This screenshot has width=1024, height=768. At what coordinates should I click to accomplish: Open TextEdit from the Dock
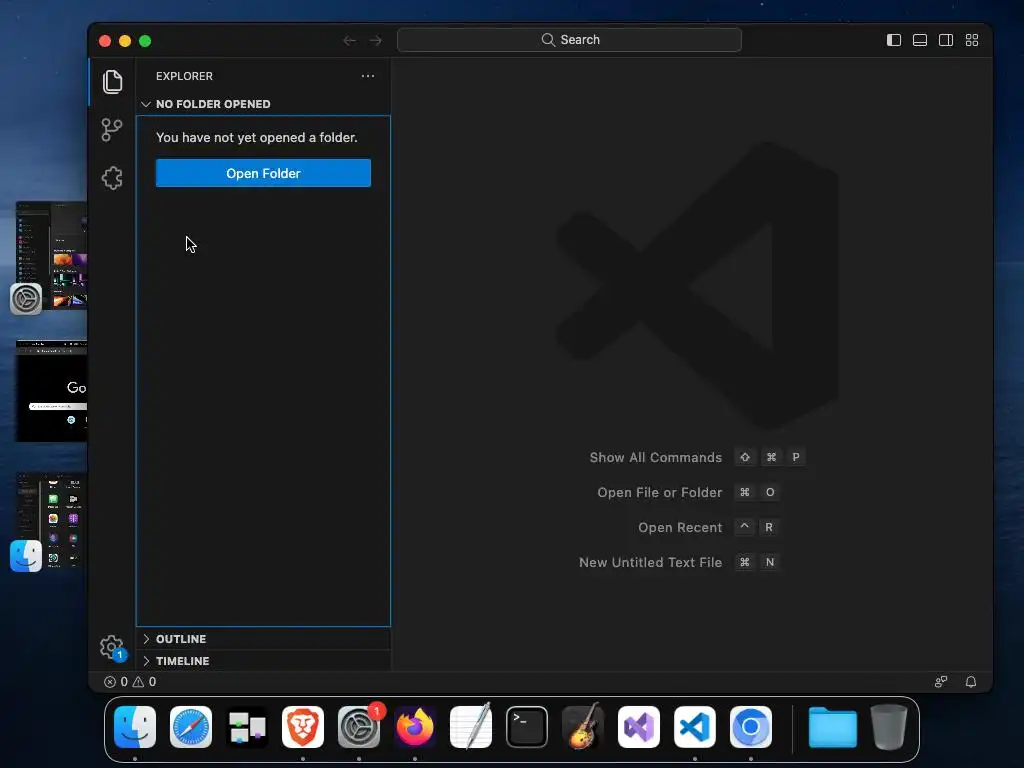click(x=471, y=727)
